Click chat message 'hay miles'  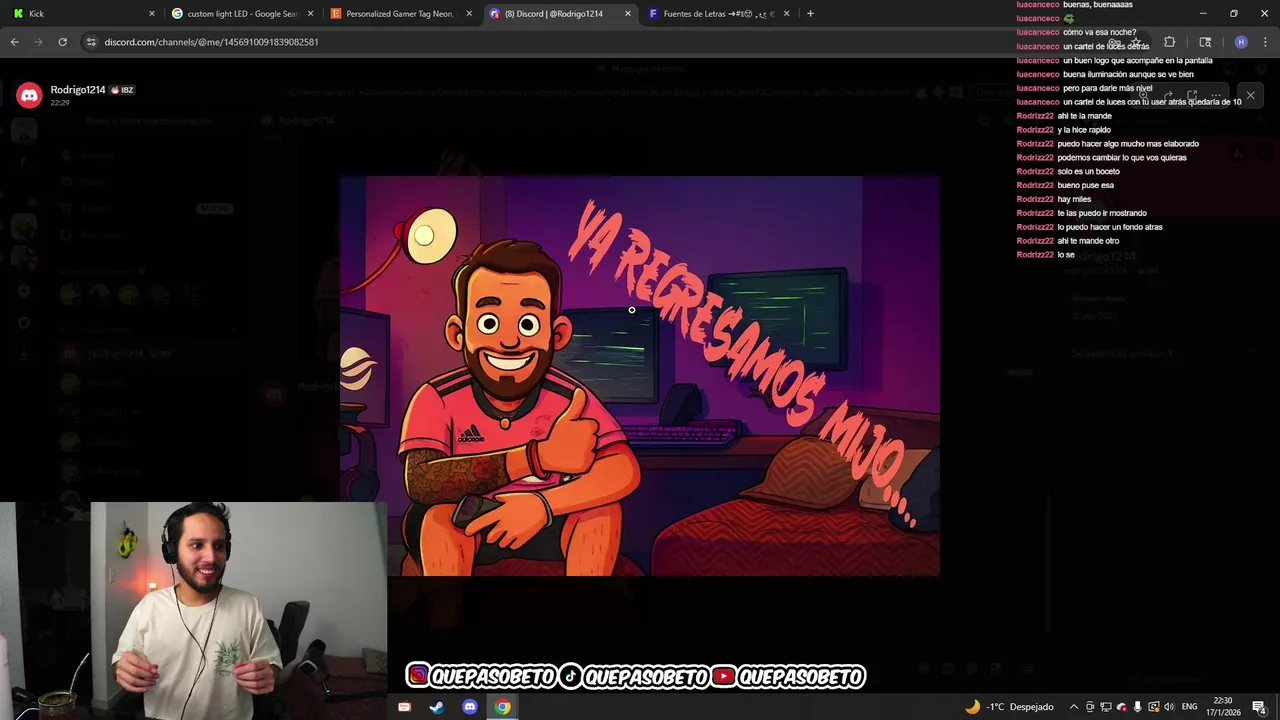(1073, 199)
